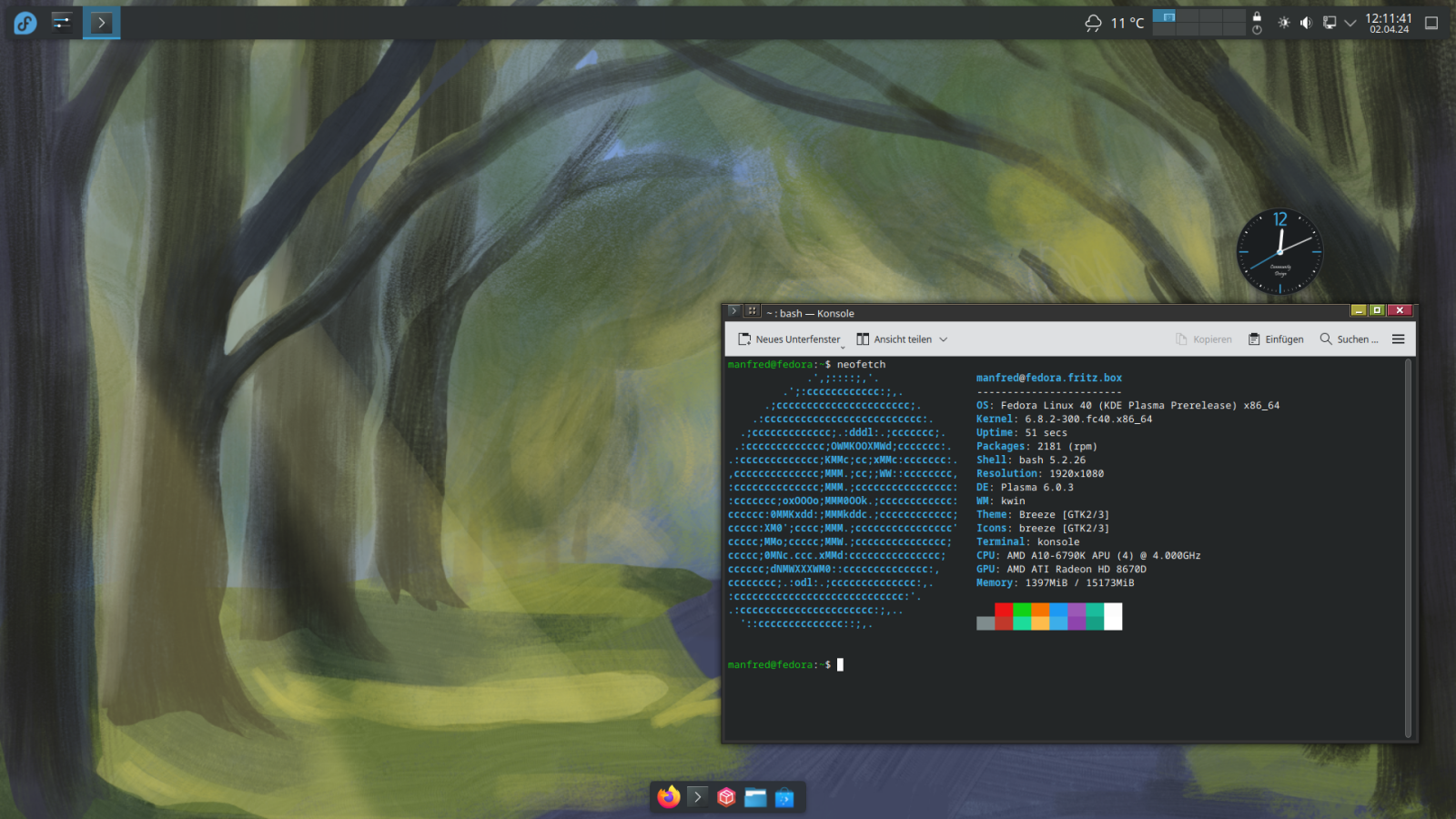Click the red package box dock icon
The width and height of the screenshot is (1456, 819).
click(726, 797)
